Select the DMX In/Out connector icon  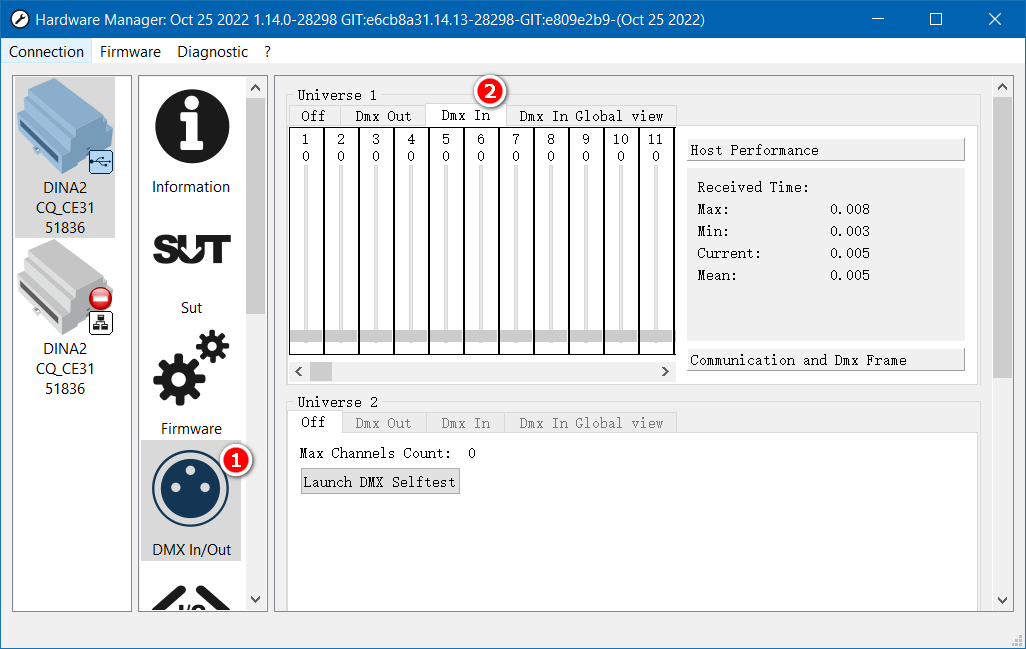pos(191,490)
